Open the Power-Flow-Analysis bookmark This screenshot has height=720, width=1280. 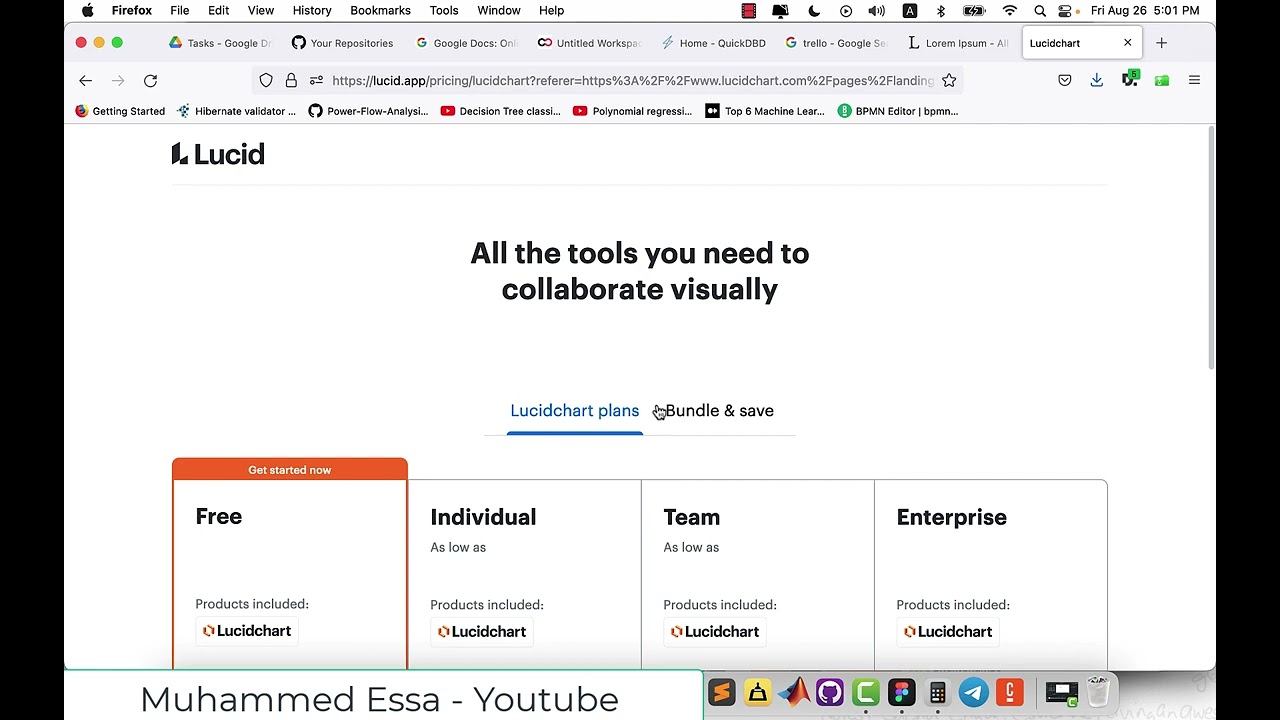(368, 111)
